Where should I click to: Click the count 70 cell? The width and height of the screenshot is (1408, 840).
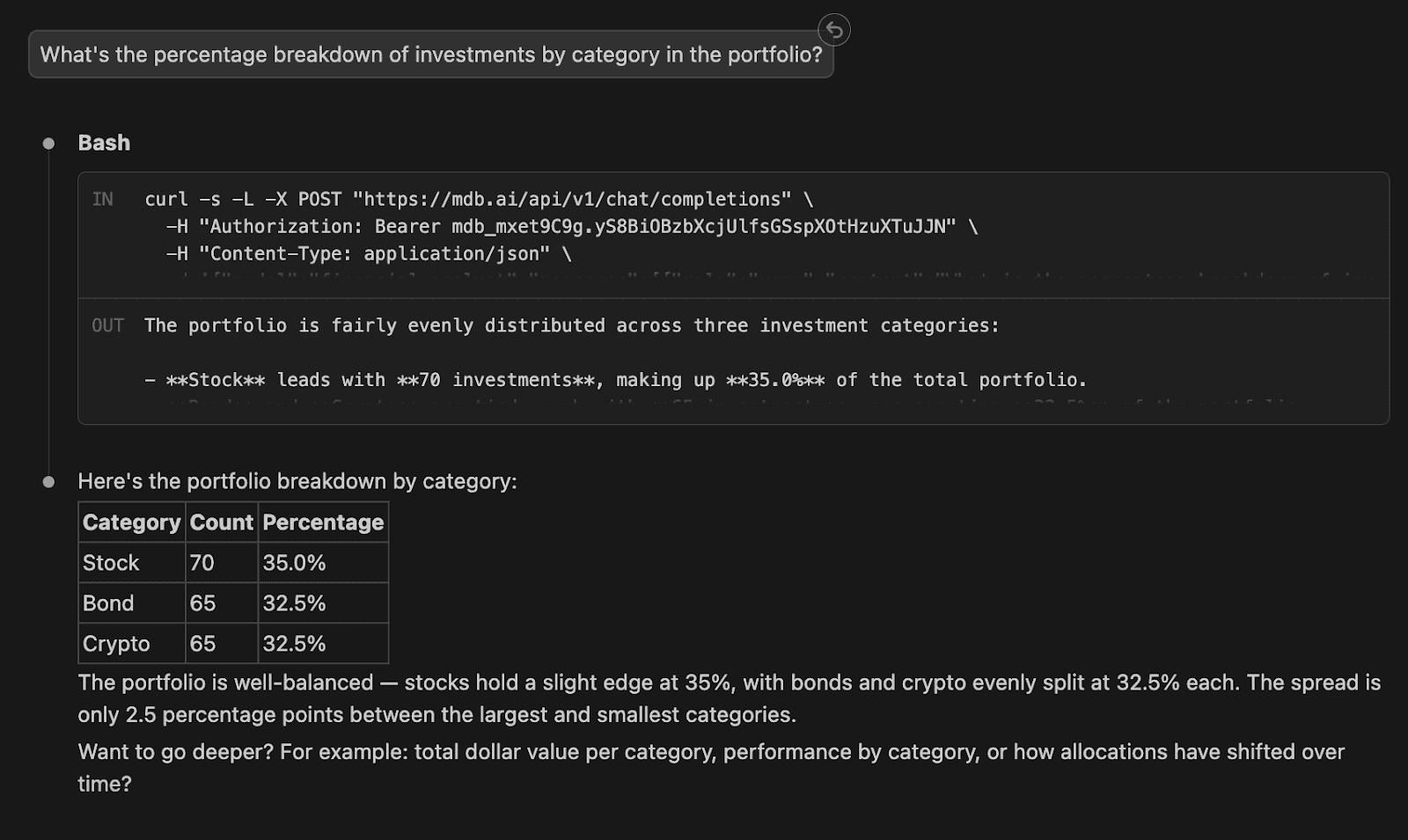202,563
